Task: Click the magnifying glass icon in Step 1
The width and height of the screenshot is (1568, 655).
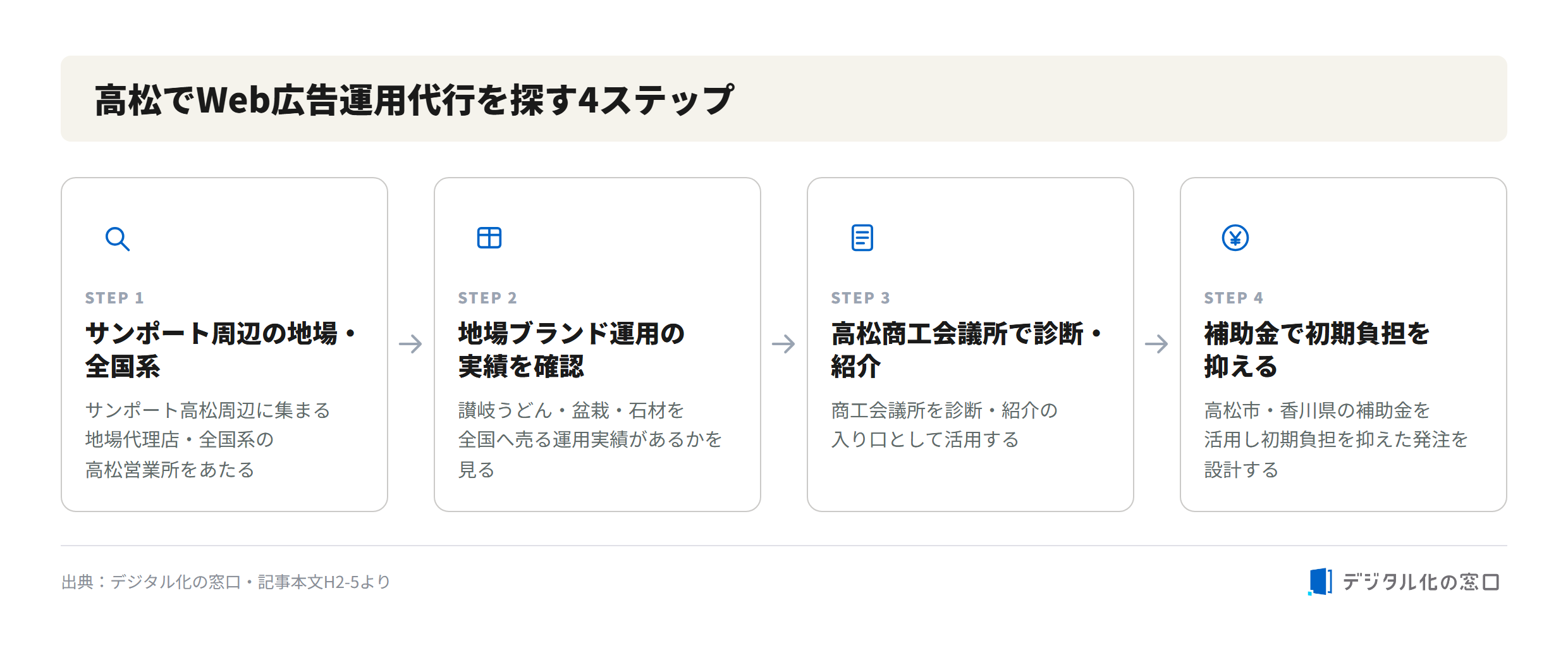Action: click(x=117, y=238)
